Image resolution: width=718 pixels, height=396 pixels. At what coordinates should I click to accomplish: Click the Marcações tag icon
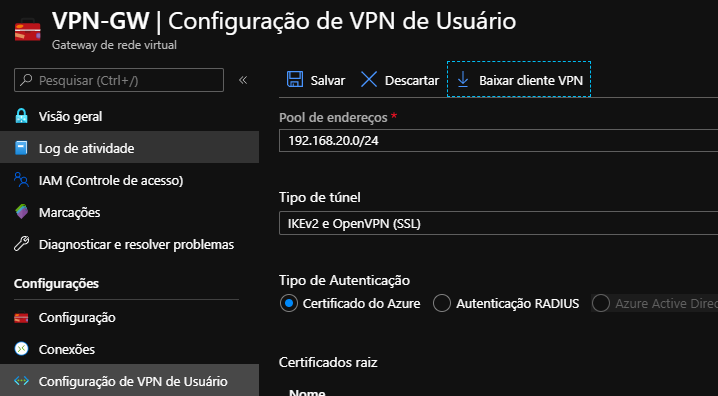[x=21, y=212]
